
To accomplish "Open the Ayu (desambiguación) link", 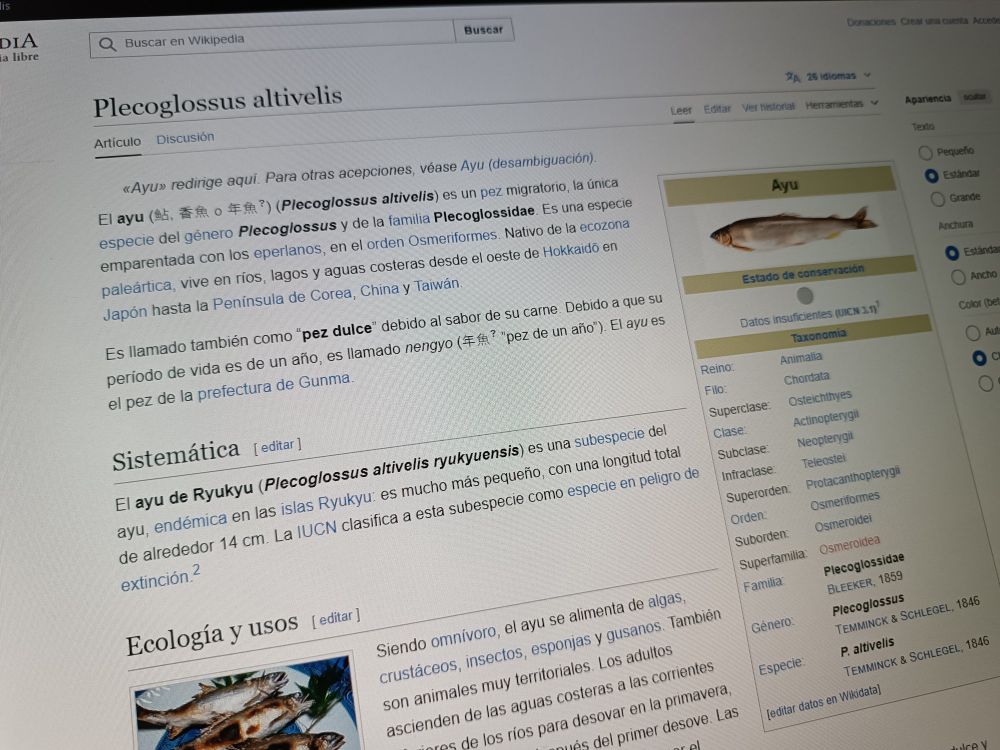I will coord(527,162).
